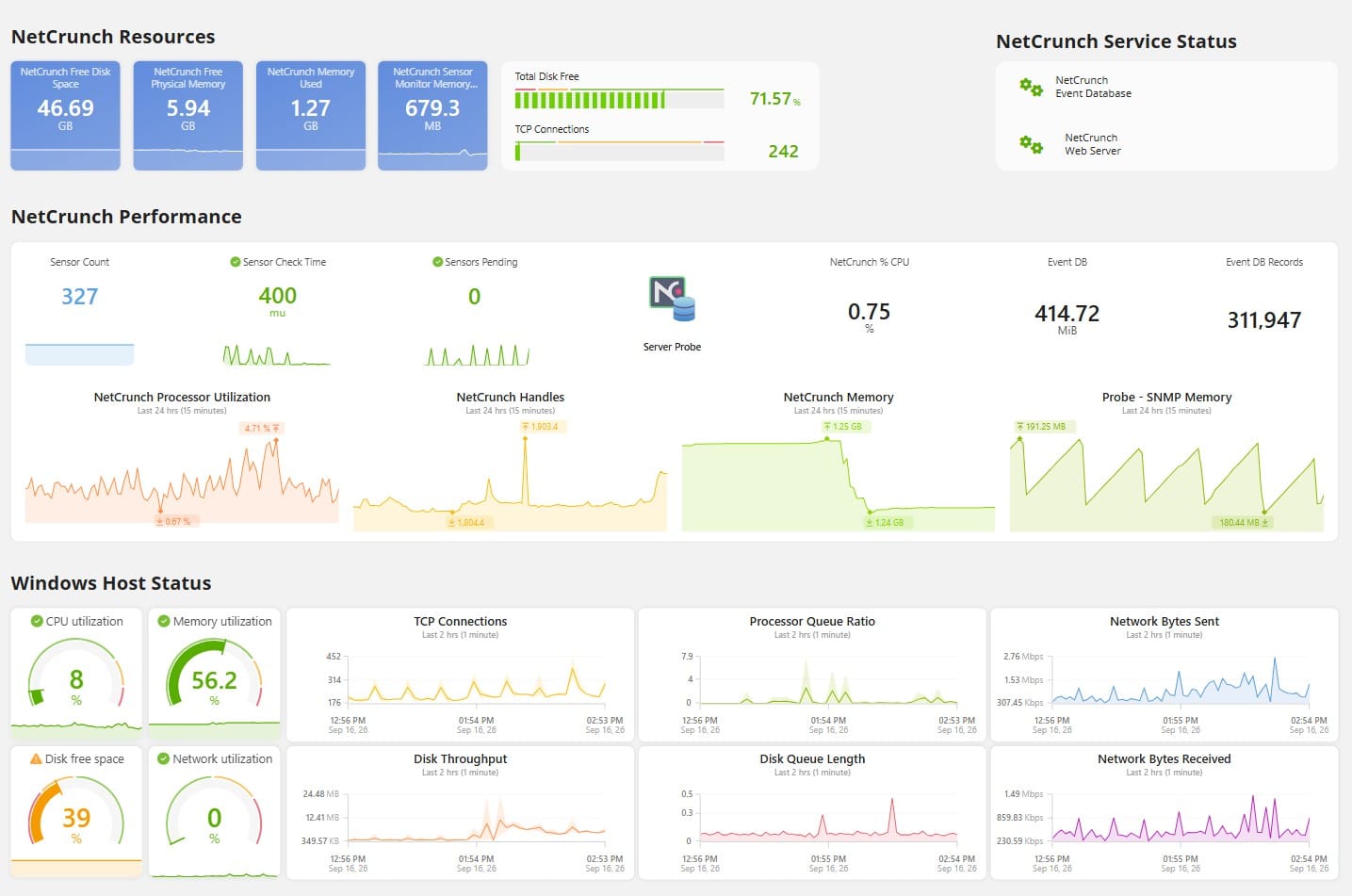Open the NetCrunch Memory Used tile
Screen dimensions: 1352x896
coord(311,116)
